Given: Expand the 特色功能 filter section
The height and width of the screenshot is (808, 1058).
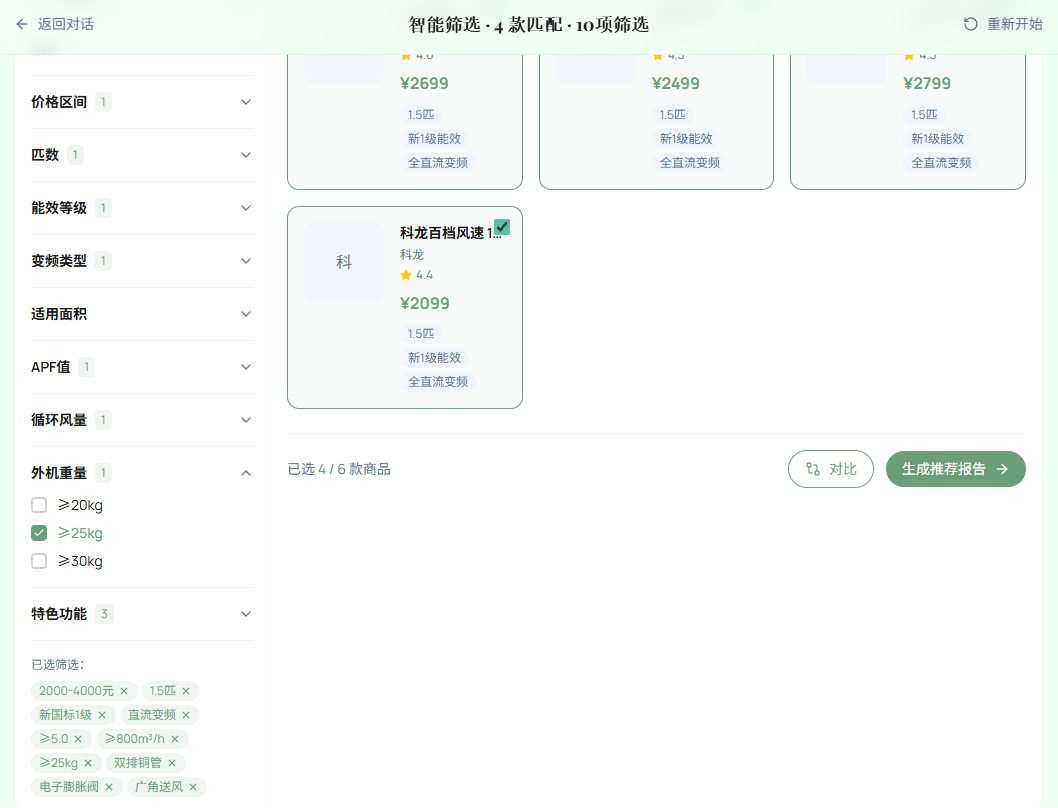Looking at the screenshot, I should [142, 614].
